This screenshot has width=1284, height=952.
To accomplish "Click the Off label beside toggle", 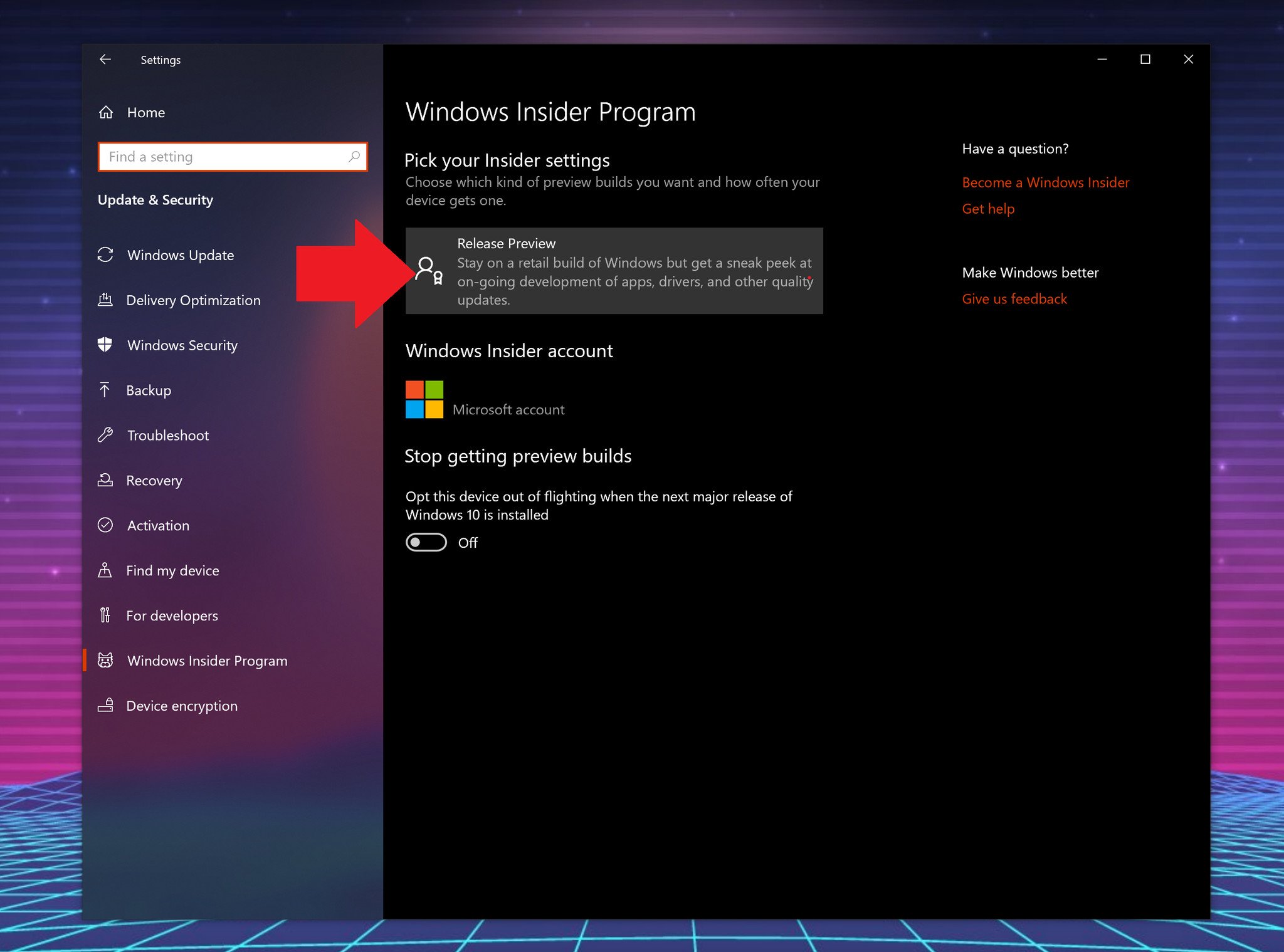I will pos(468,543).
